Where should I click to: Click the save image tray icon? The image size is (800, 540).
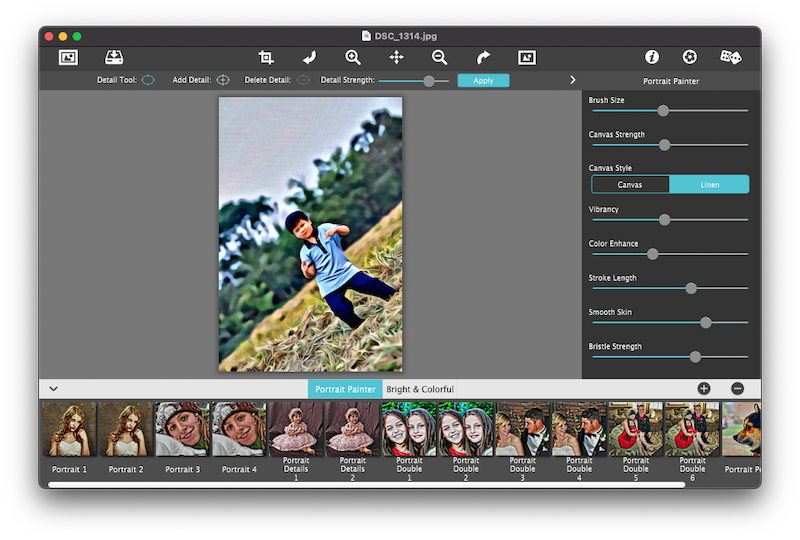[x=114, y=58]
